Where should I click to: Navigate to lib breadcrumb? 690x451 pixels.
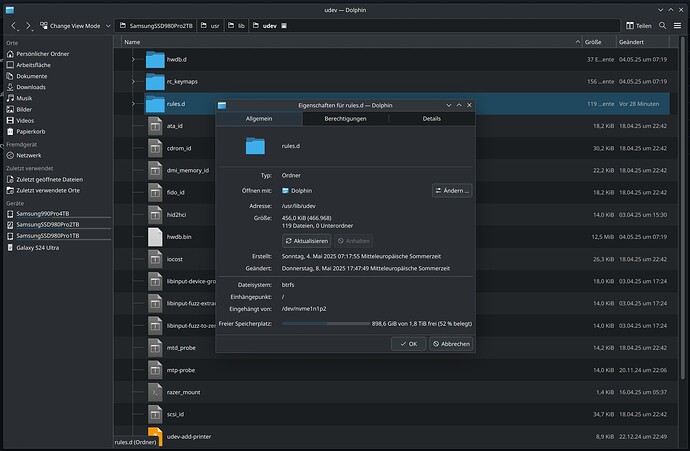pos(236,26)
